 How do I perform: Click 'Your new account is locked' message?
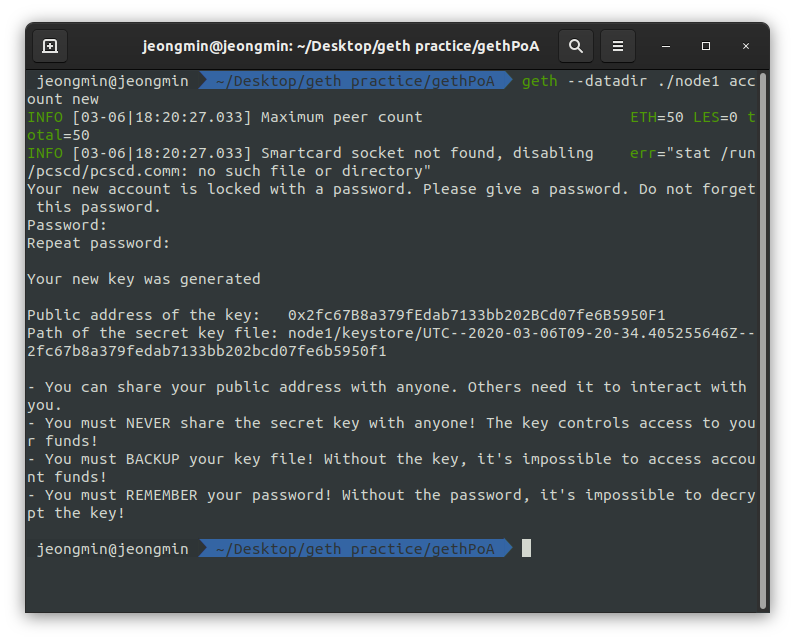(391, 189)
